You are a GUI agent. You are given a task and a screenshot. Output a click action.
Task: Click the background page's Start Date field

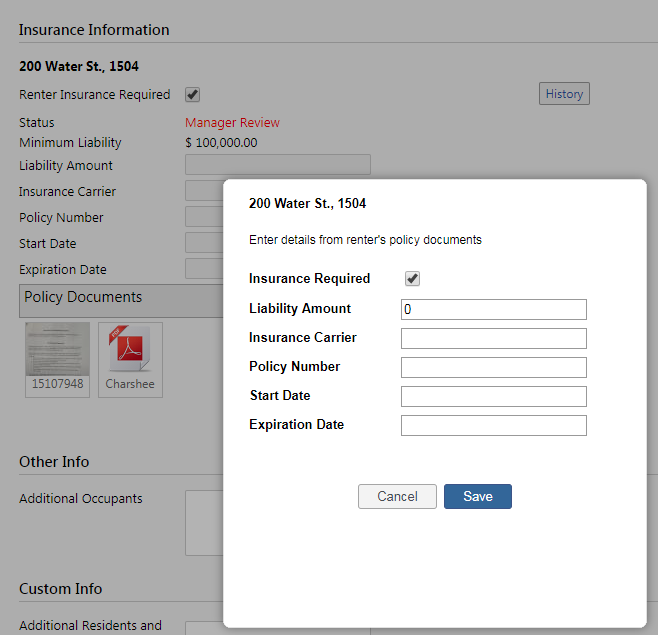point(203,242)
